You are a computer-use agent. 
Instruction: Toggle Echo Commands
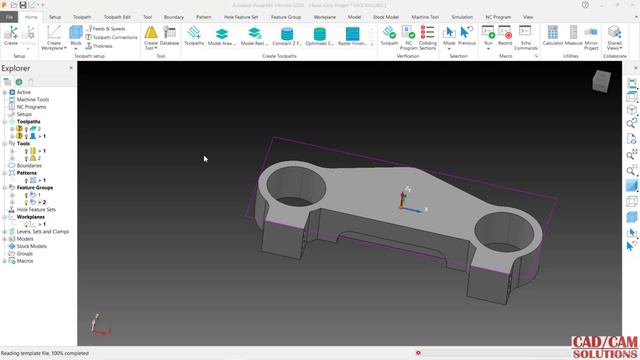click(526, 37)
